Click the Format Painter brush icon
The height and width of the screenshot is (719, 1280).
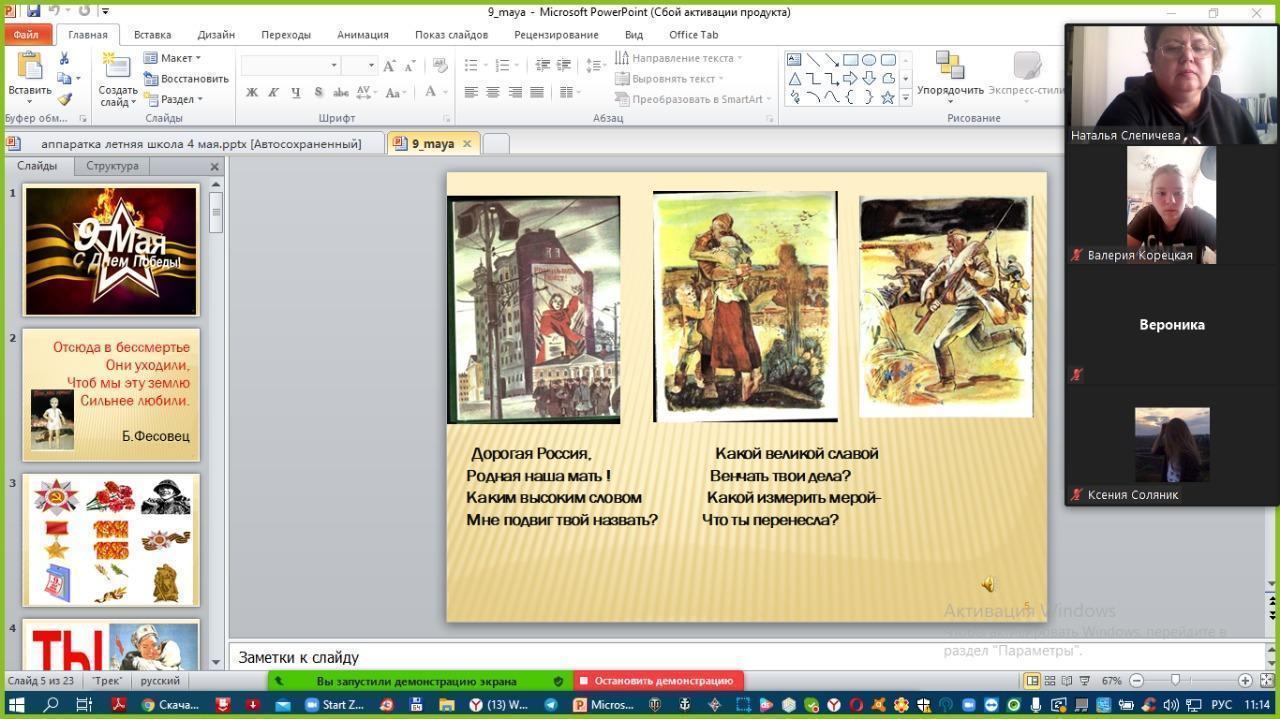point(64,99)
